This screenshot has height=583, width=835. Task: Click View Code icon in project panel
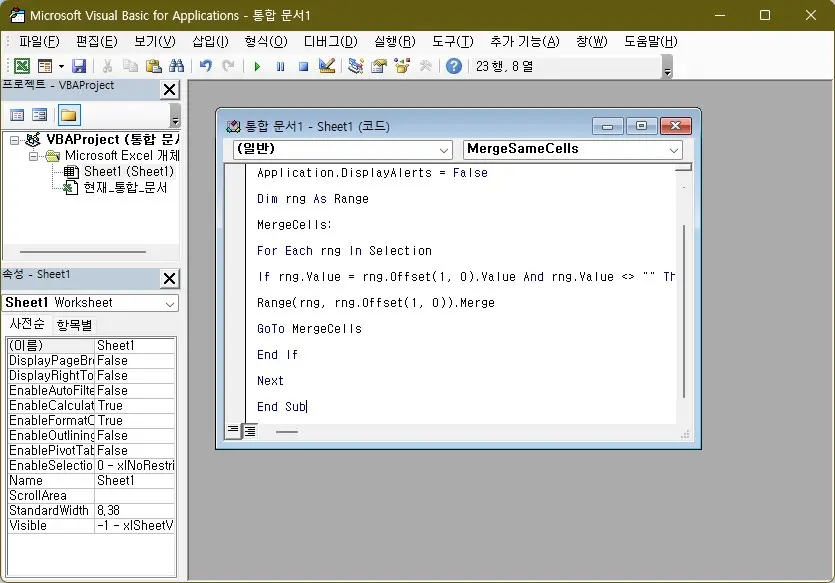[17, 115]
